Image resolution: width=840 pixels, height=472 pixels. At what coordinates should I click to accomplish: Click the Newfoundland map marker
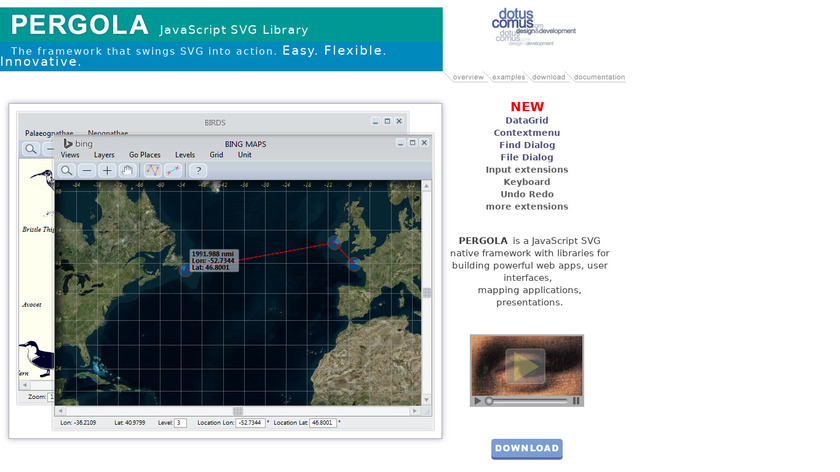click(185, 269)
